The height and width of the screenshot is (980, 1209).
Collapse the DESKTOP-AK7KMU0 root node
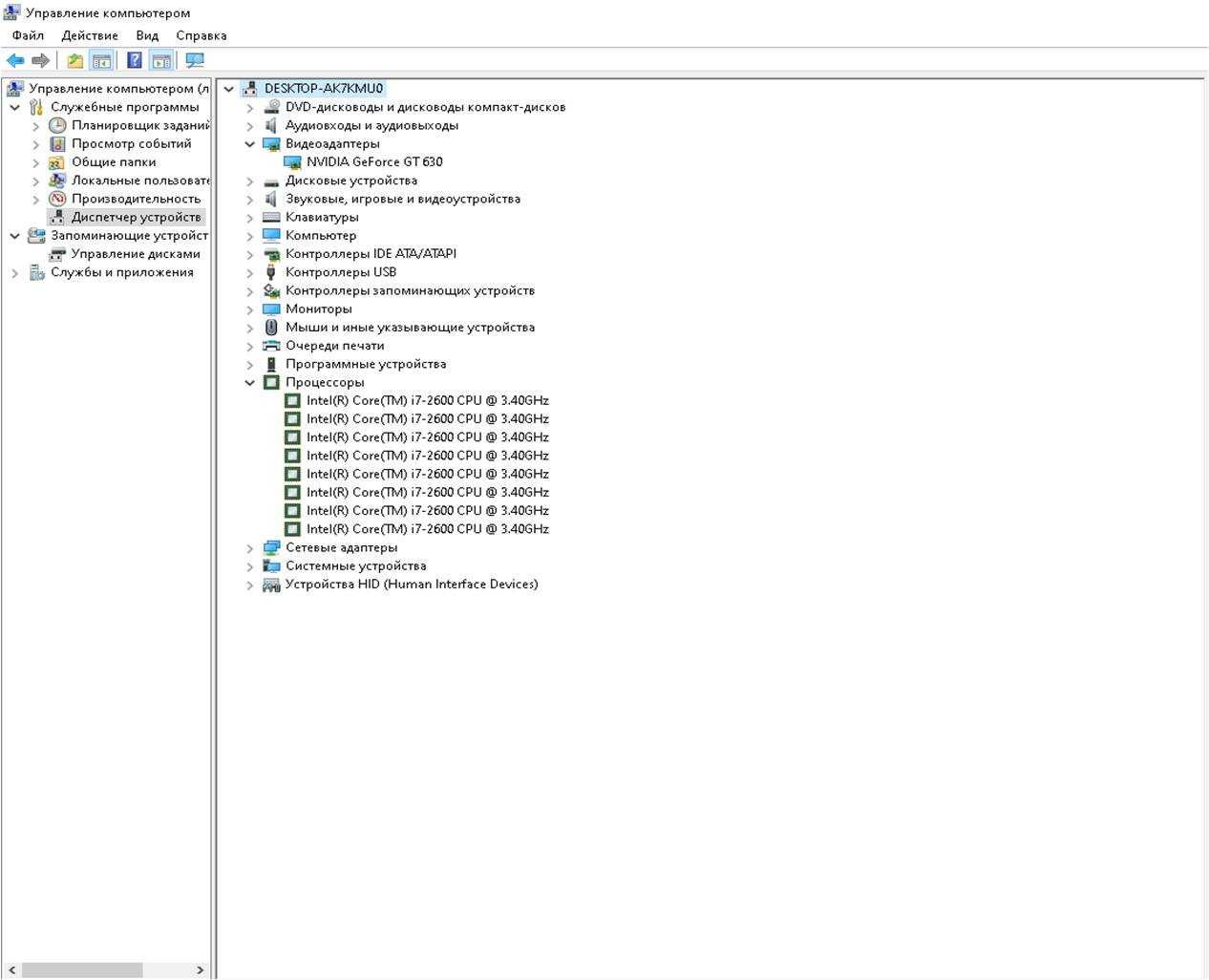(229, 89)
